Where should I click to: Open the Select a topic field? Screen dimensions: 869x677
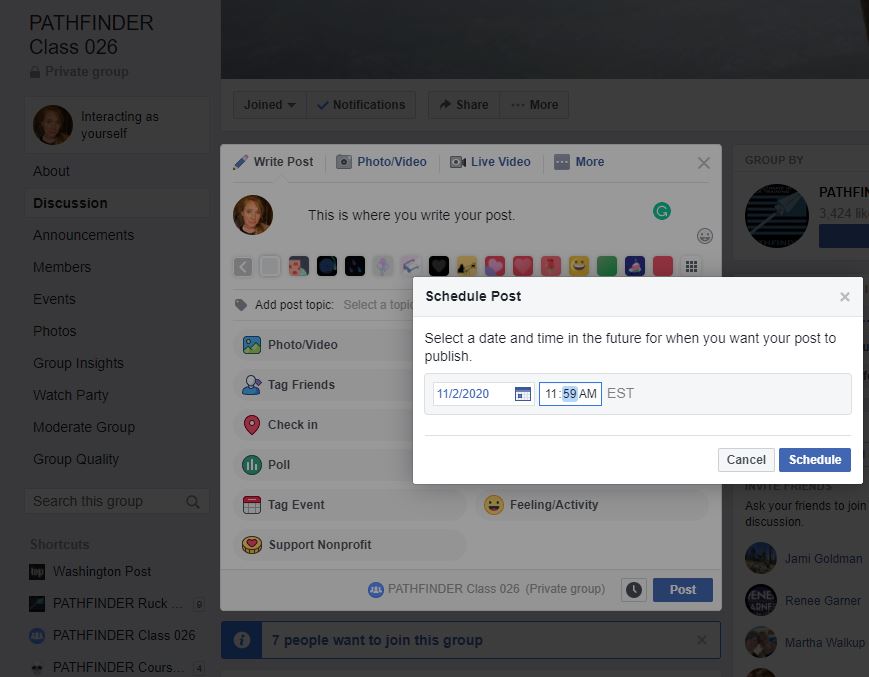click(x=378, y=305)
